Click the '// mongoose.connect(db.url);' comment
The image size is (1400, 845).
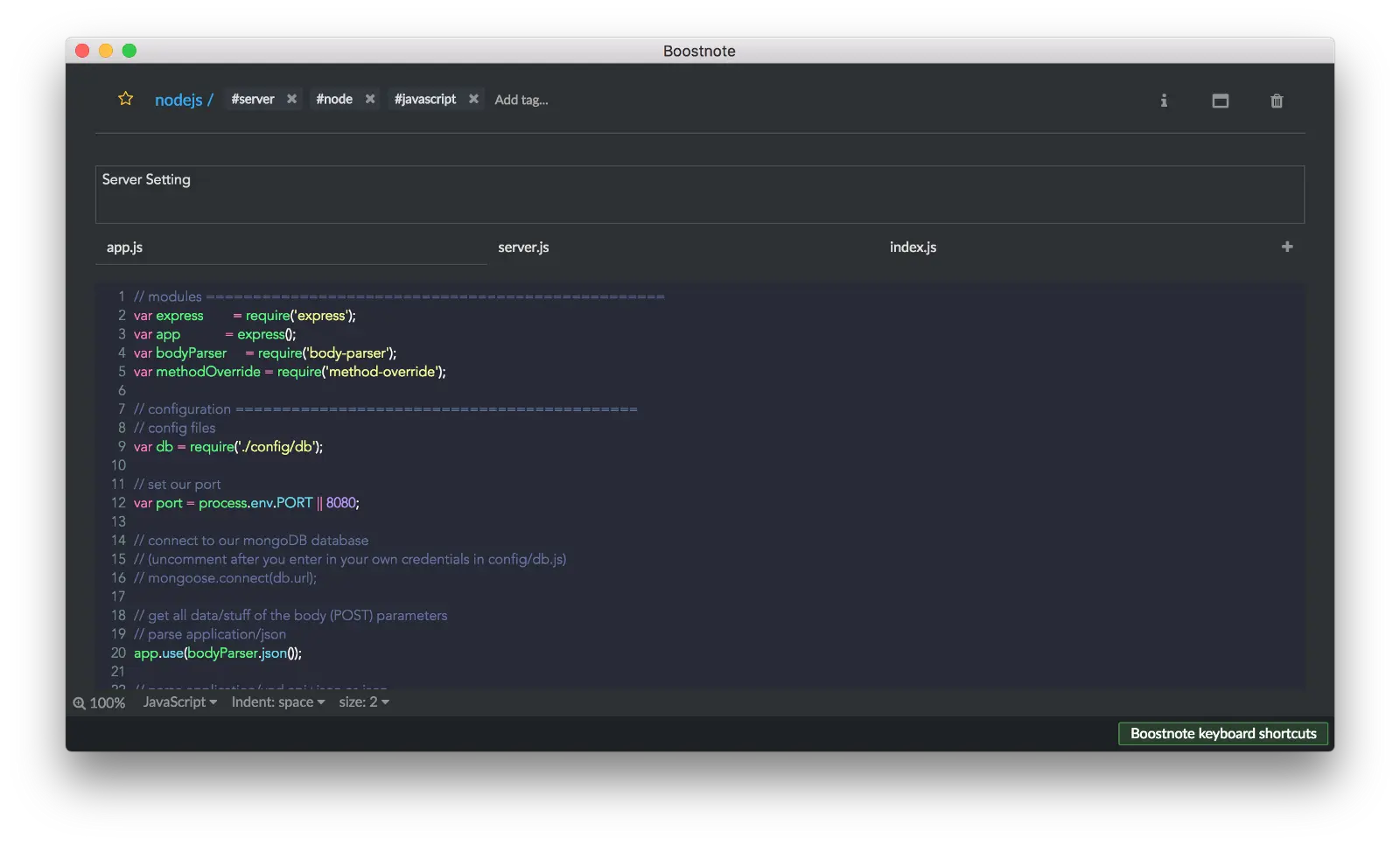point(225,578)
